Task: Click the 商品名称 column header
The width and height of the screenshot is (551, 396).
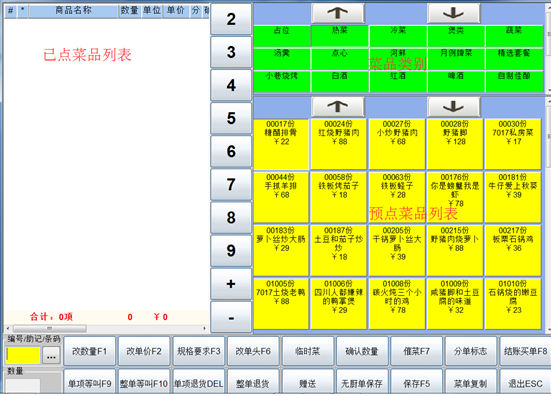Action: pyautogui.click(x=73, y=11)
